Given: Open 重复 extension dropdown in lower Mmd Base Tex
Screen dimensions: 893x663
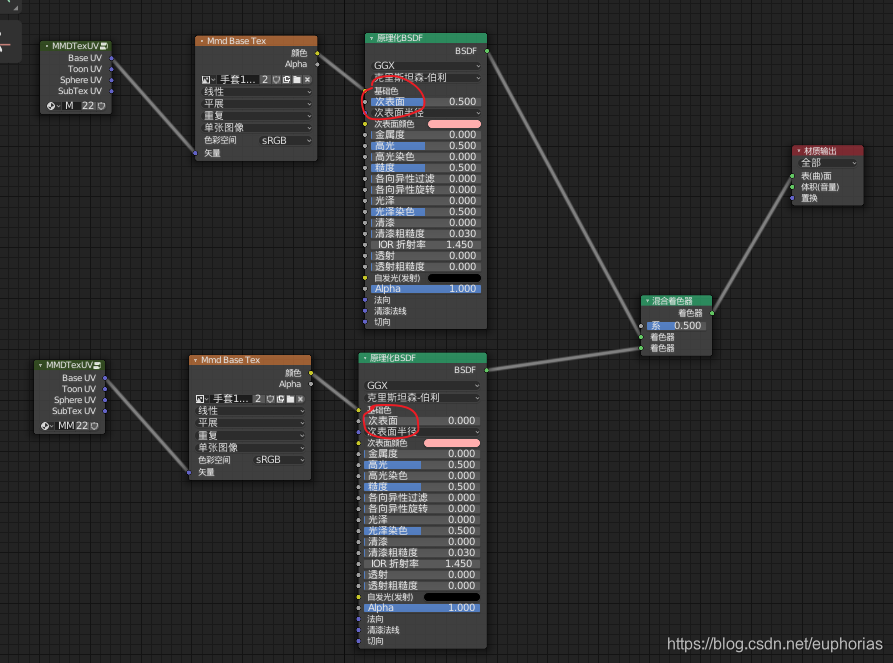Looking at the screenshot, I should pyautogui.click(x=251, y=435).
